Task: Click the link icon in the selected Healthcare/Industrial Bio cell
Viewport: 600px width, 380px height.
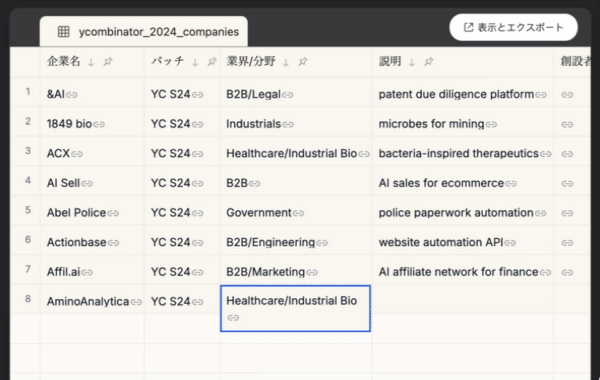Action: (x=233, y=318)
